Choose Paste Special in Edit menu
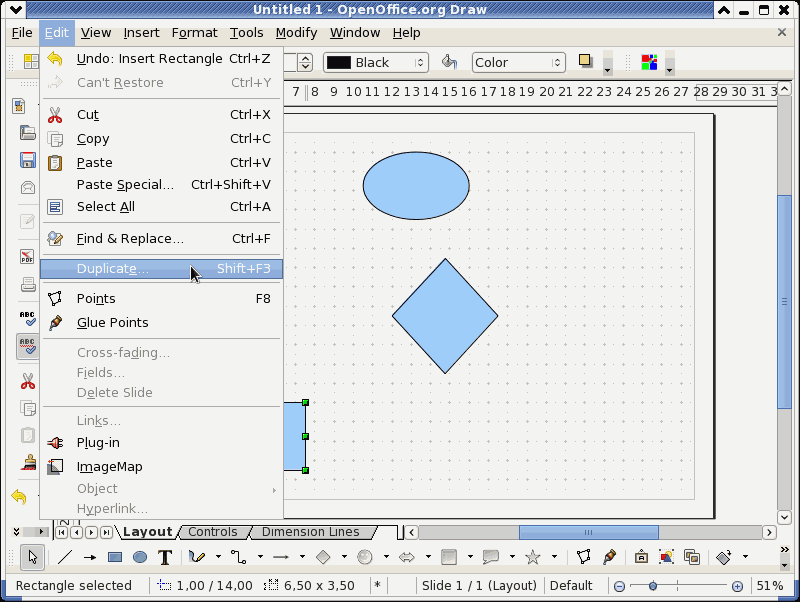The width and height of the screenshot is (800, 602). point(161,185)
